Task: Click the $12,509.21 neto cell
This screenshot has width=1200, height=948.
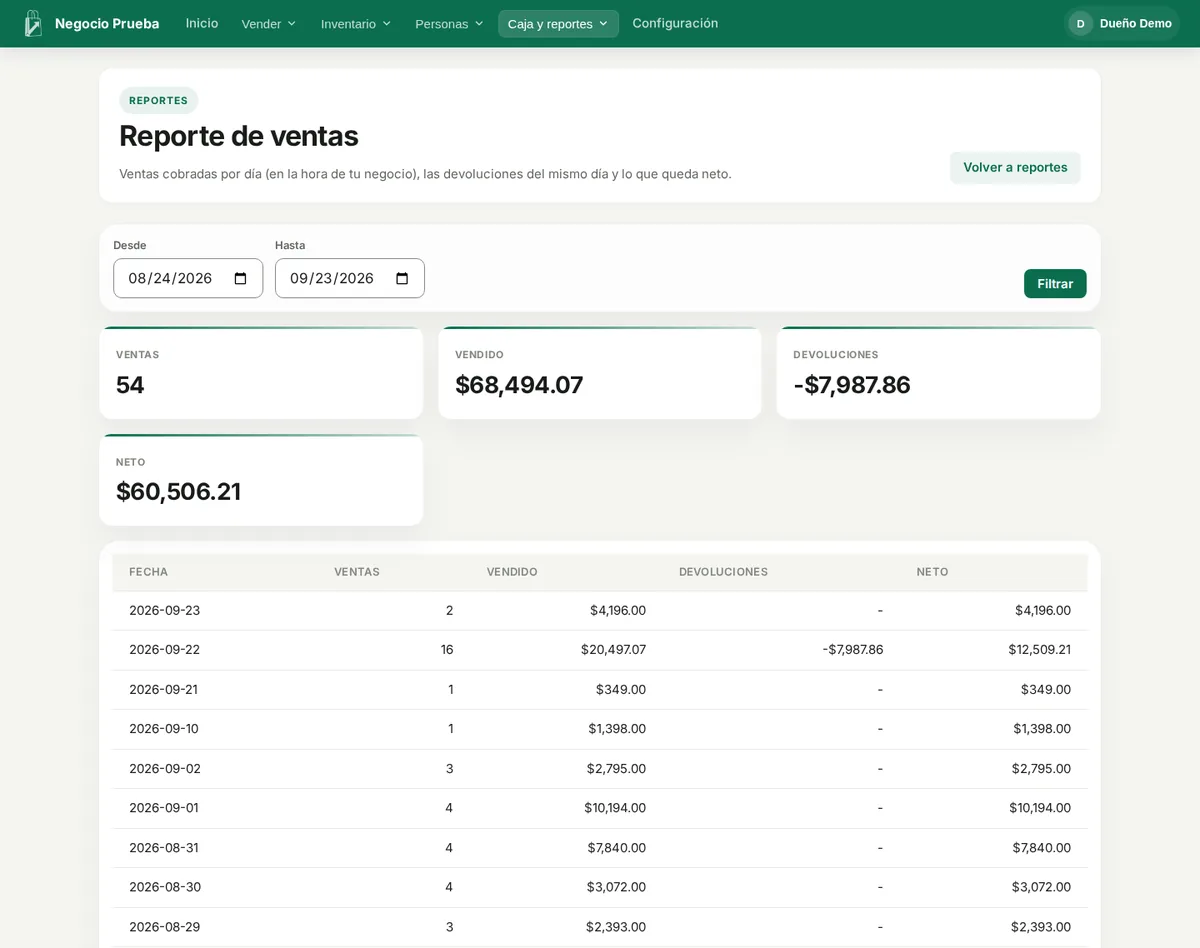Action: 1039,650
